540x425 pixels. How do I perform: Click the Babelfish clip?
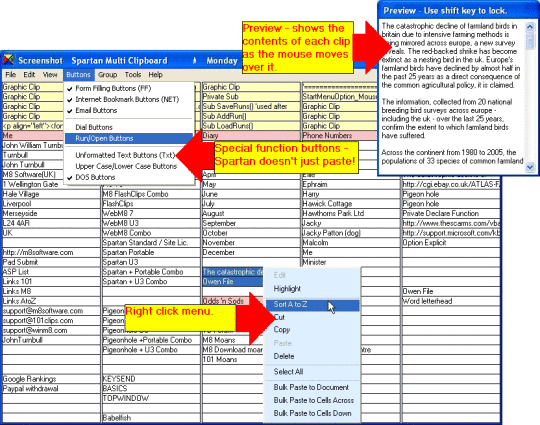[x=151, y=418]
